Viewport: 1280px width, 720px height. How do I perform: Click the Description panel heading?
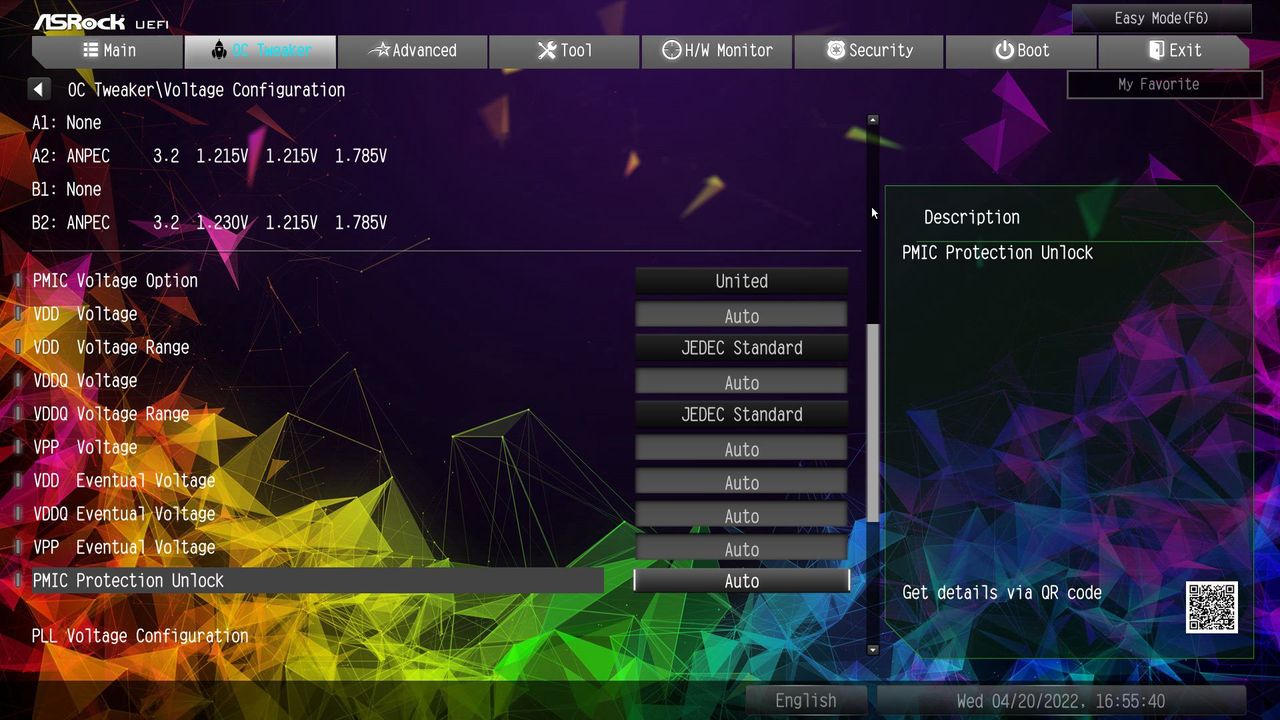pyautogui.click(x=972, y=217)
